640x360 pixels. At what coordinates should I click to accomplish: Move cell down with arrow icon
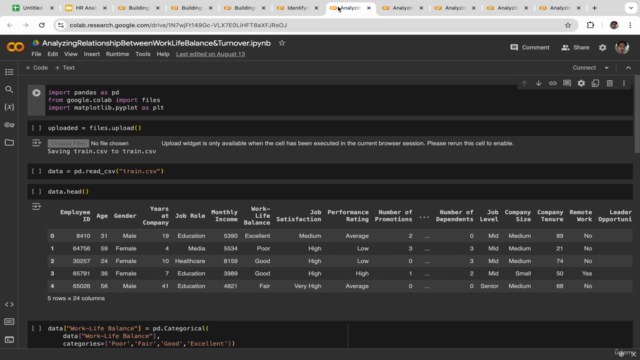point(538,83)
